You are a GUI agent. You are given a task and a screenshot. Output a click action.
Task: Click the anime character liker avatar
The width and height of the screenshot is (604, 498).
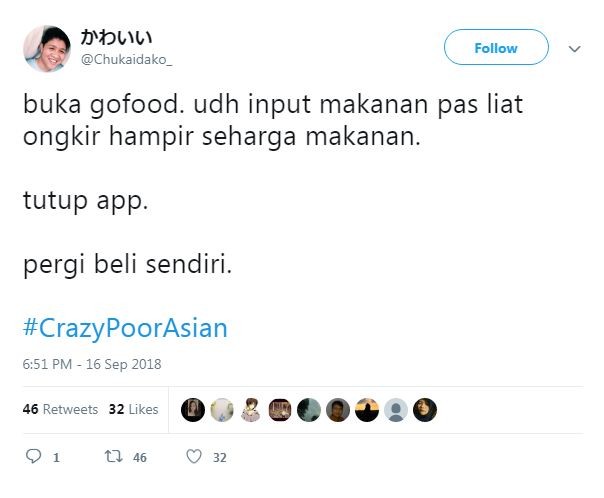point(251,410)
